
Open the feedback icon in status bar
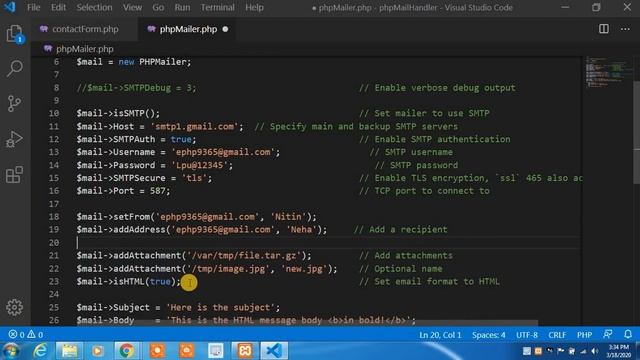(608, 334)
